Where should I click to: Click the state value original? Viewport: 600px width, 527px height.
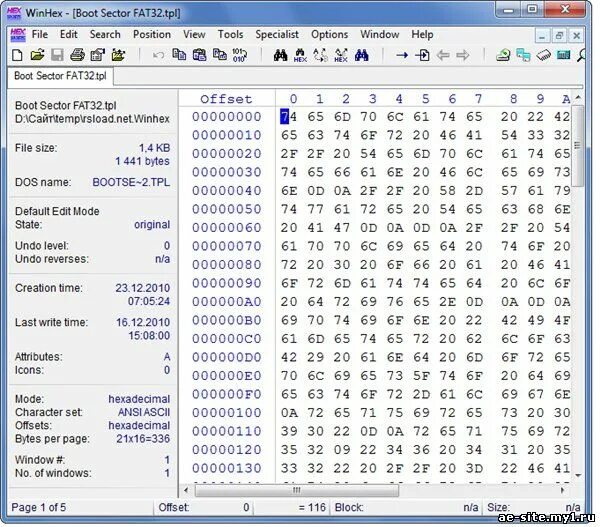point(152,225)
